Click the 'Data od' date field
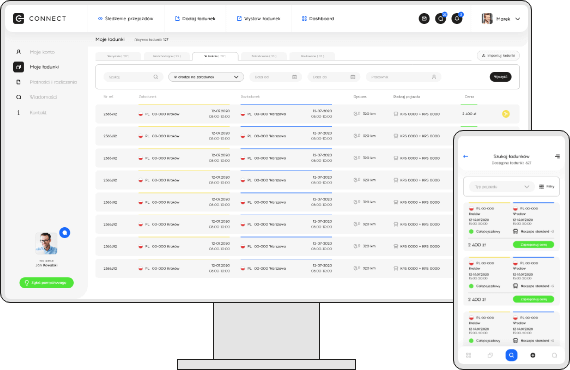570x370 pixels. (276, 77)
